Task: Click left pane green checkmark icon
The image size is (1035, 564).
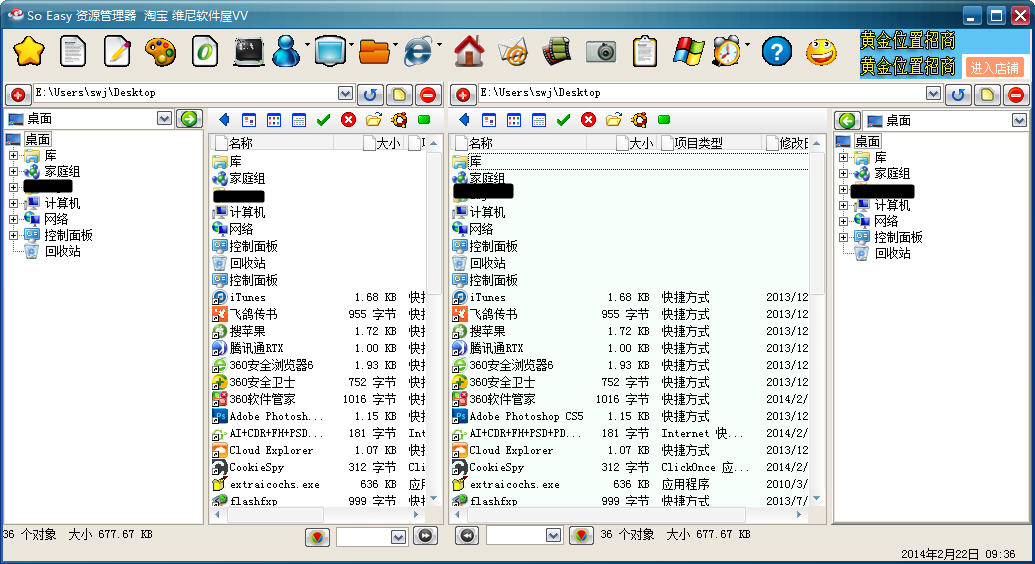Action: pyautogui.click(x=323, y=120)
